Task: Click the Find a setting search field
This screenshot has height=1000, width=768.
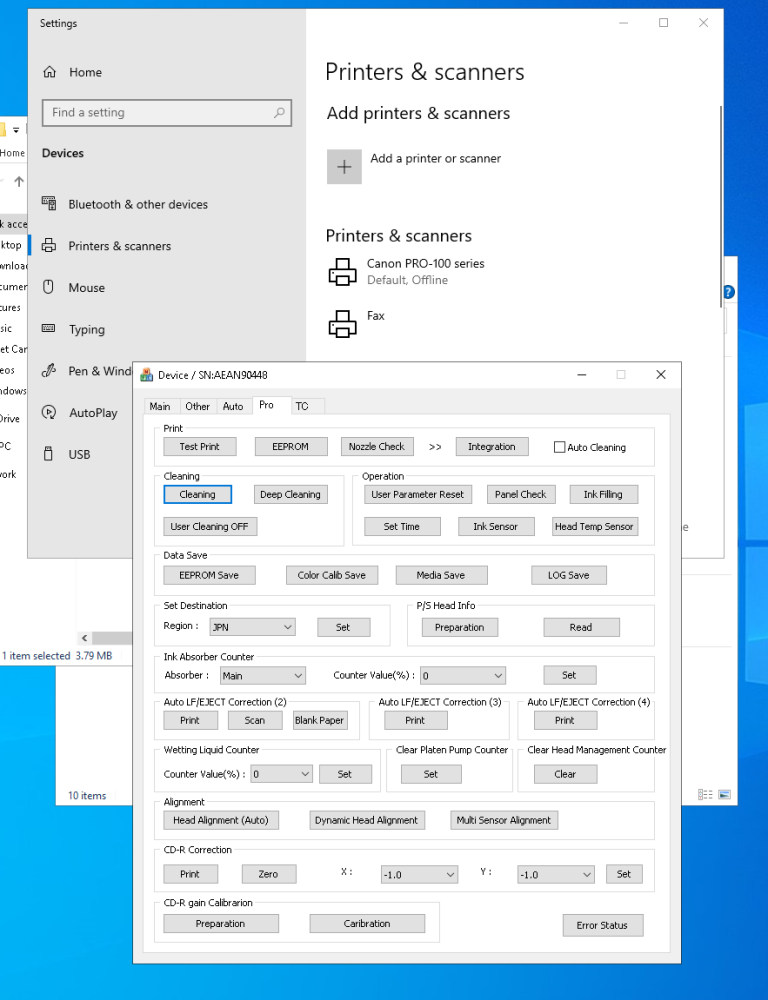Action: point(158,113)
